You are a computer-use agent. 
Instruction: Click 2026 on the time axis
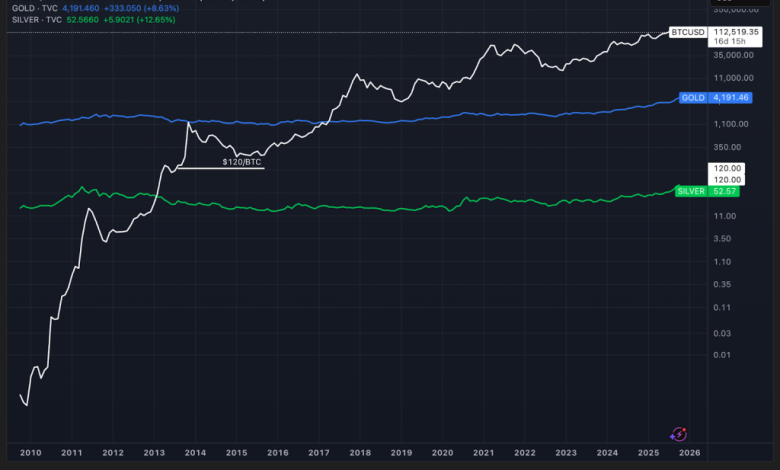(x=687, y=453)
